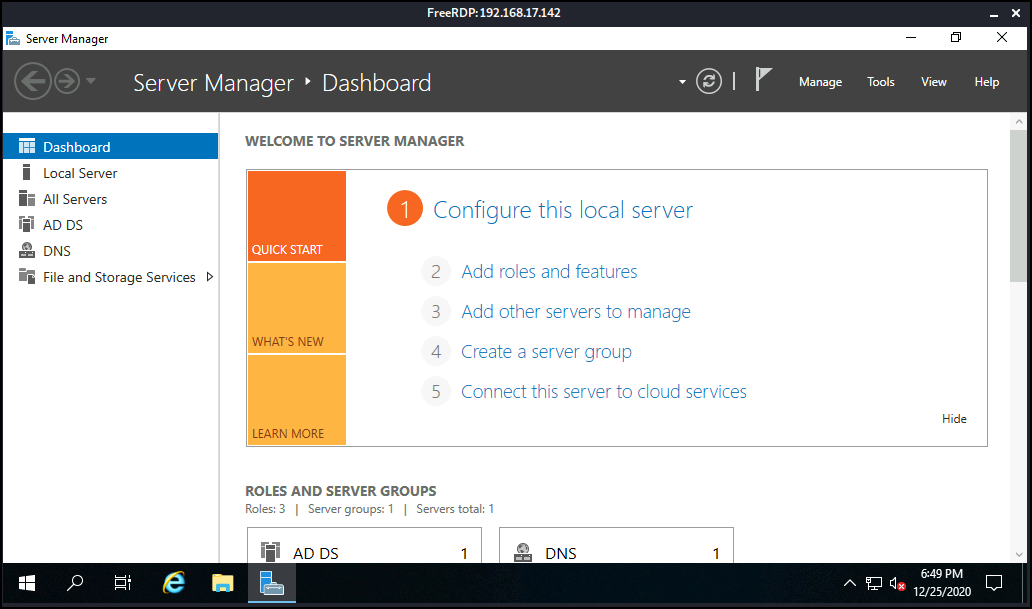Open the notifications flag

point(762,80)
